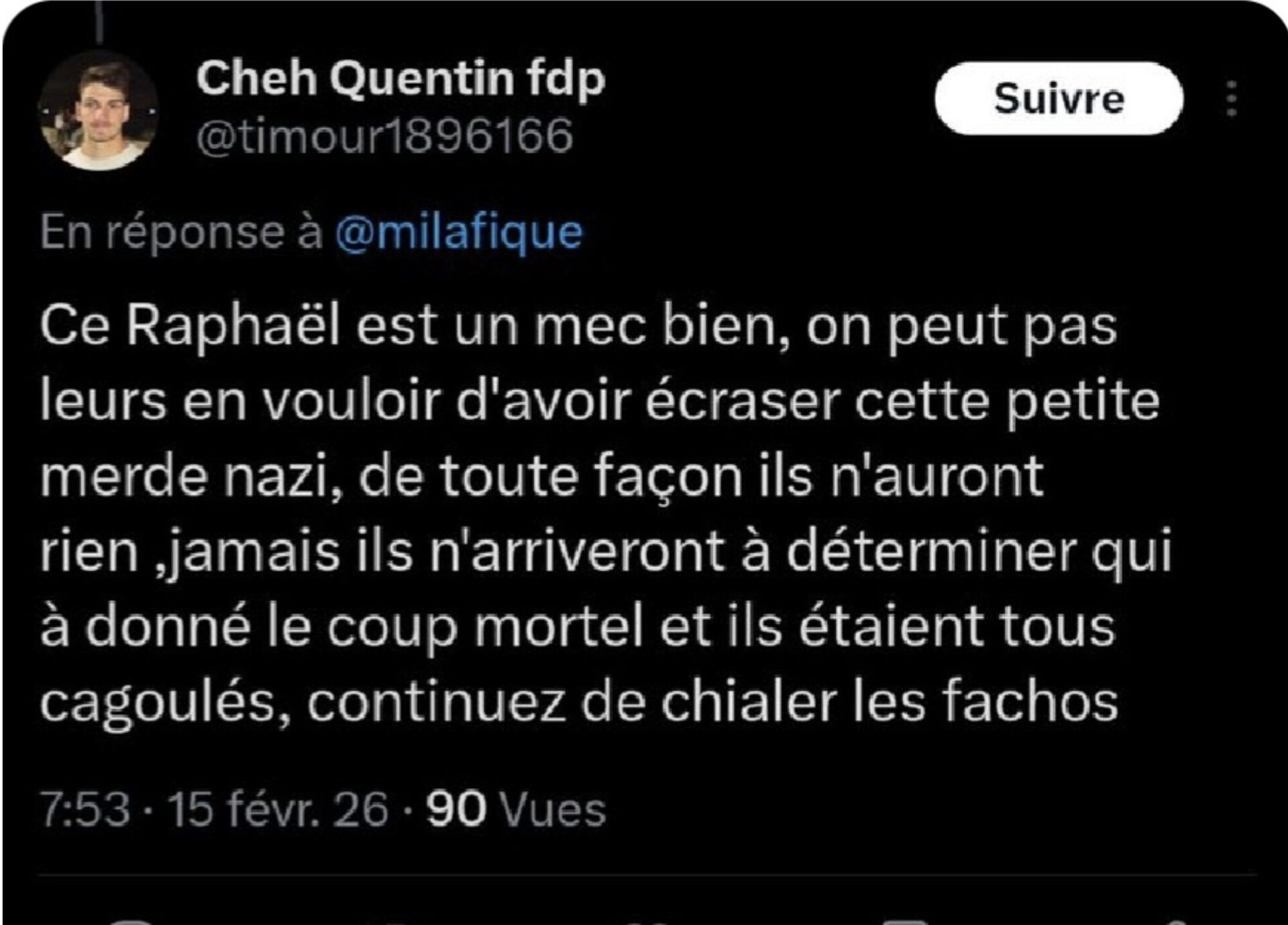Image resolution: width=1288 pixels, height=925 pixels.
Task: Click the @timour1896166 handle
Action: coord(384,136)
